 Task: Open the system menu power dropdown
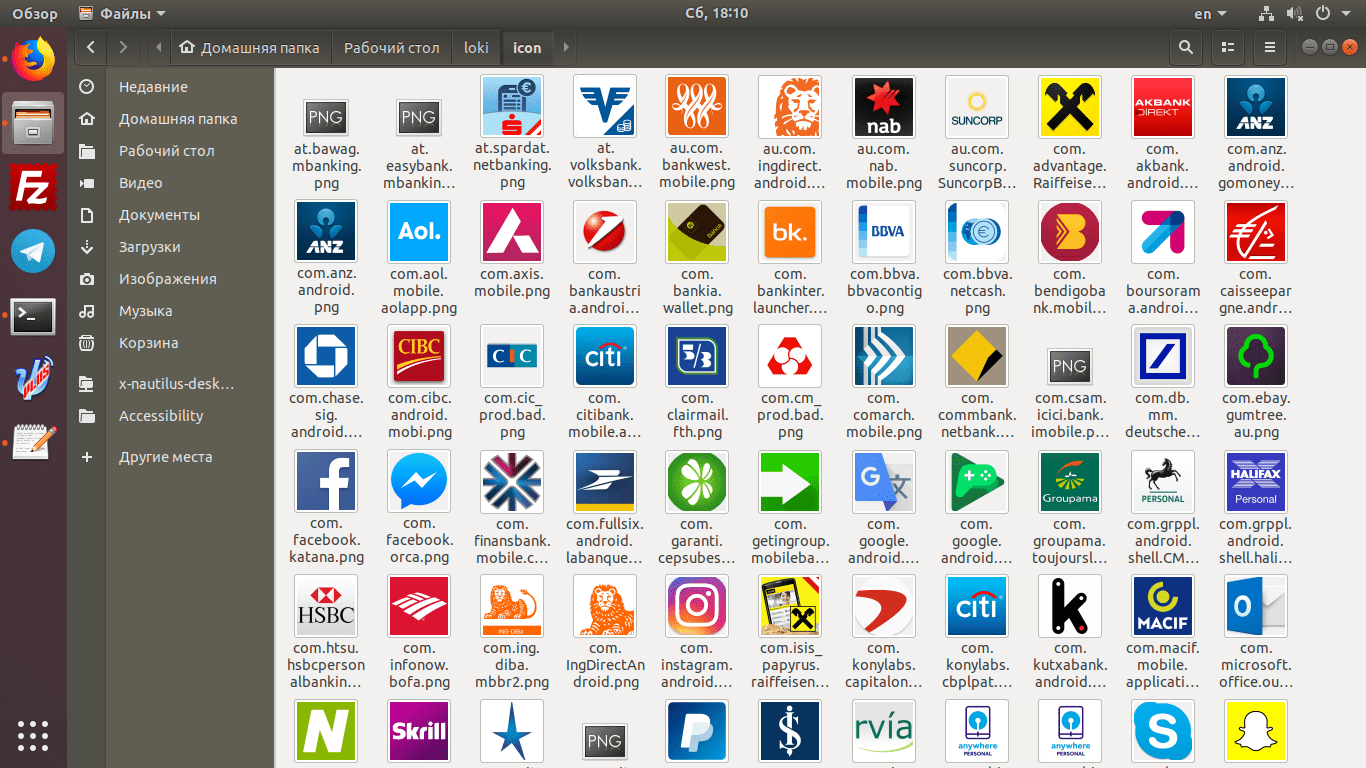point(1330,14)
